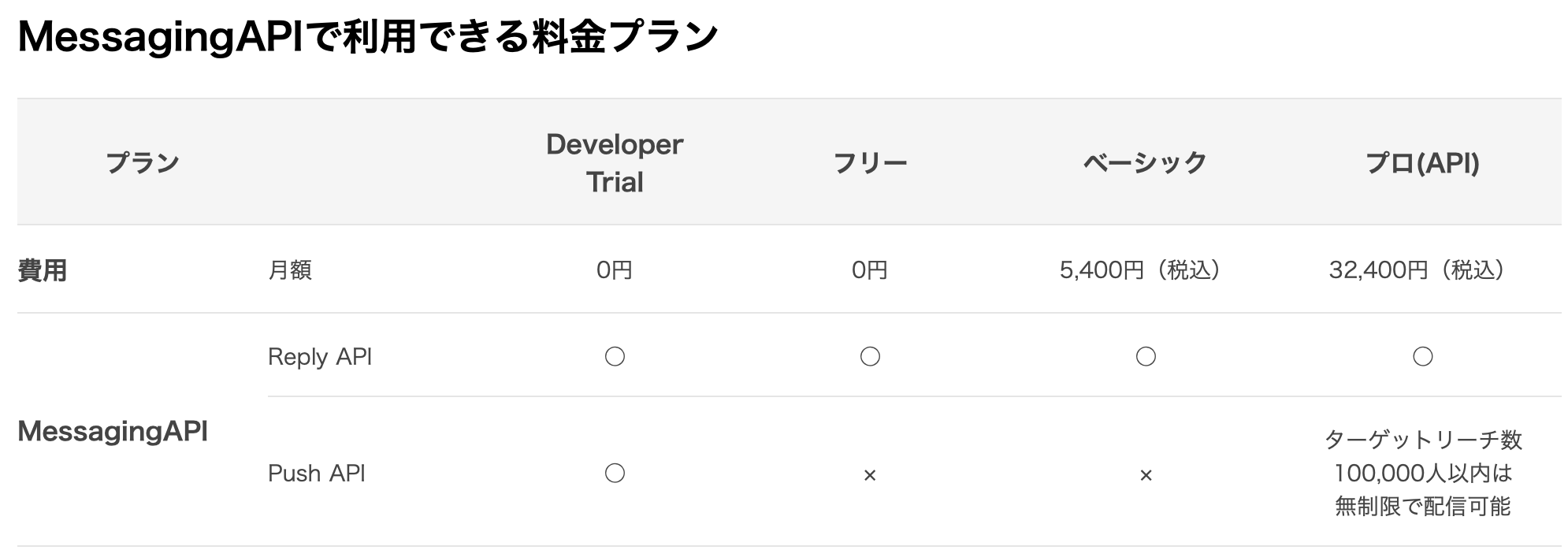The height and width of the screenshot is (550, 1568).
Task: Click Push API cross under ベーシック
Action: point(1146,475)
